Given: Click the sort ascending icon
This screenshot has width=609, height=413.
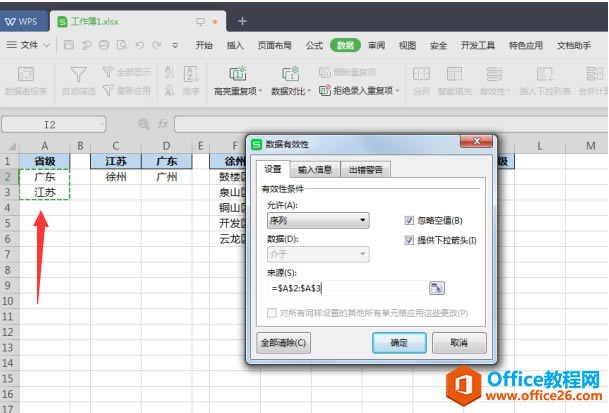Looking at the screenshot, I should point(169,72).
